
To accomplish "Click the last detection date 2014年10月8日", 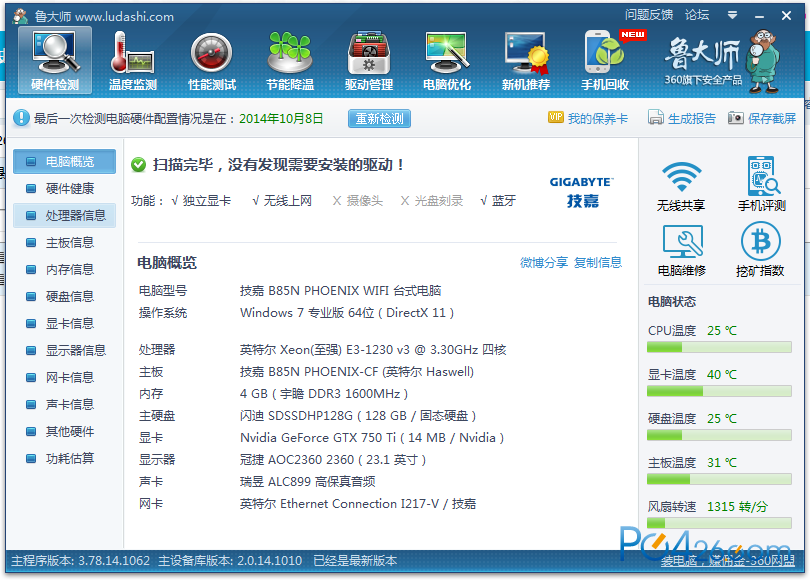I will coord(281,118).
